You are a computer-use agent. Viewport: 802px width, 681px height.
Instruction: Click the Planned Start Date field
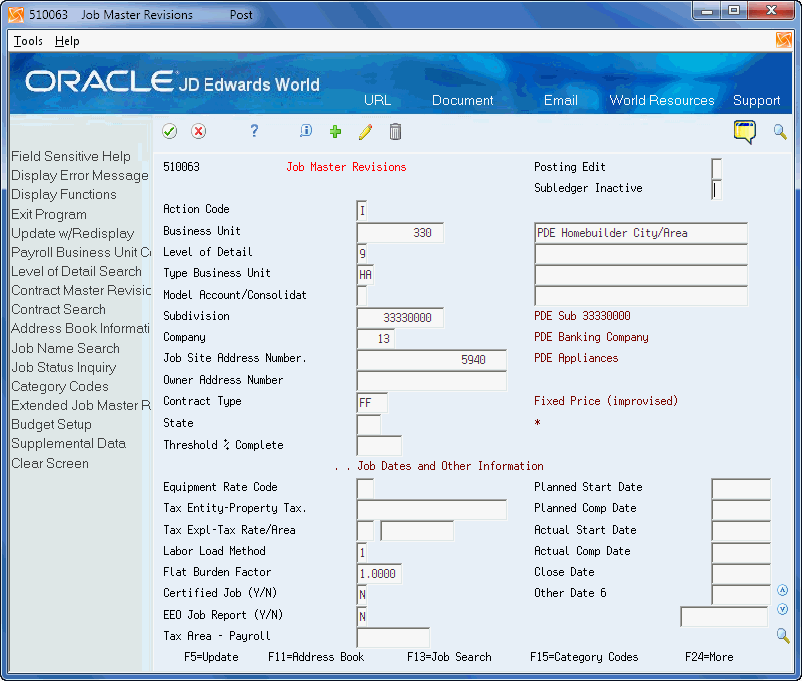coord(741,489)
